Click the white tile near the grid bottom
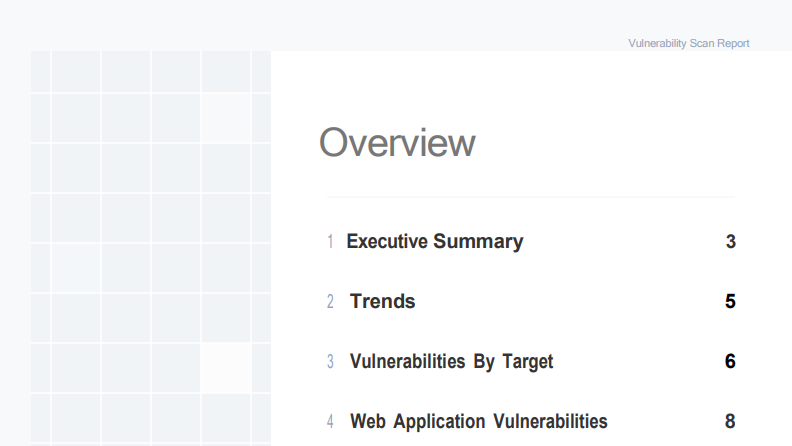The width and height of the screenshot is (792, 446). (225, 368)
